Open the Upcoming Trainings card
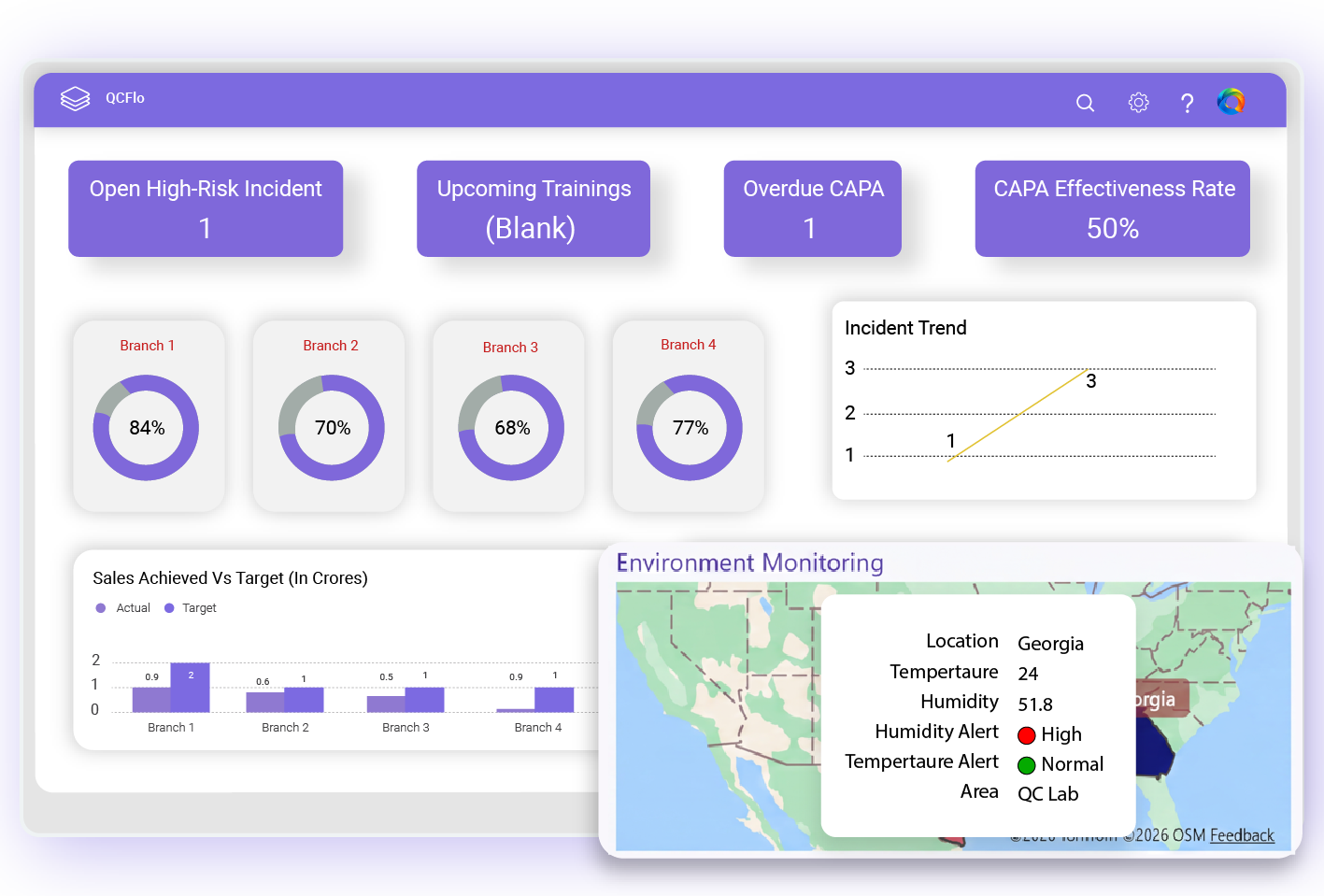 pyautogui.click(x=534, y=208)
